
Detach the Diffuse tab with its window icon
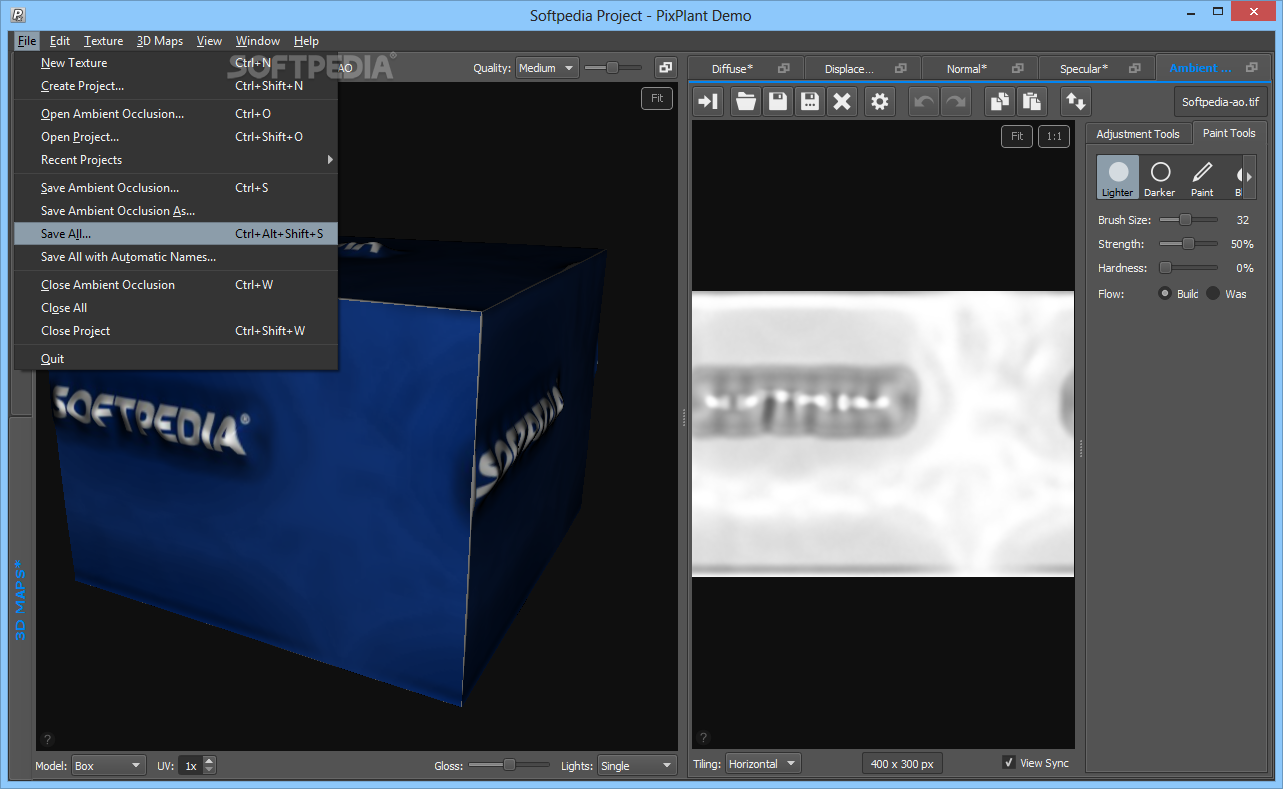coord(784,68)
